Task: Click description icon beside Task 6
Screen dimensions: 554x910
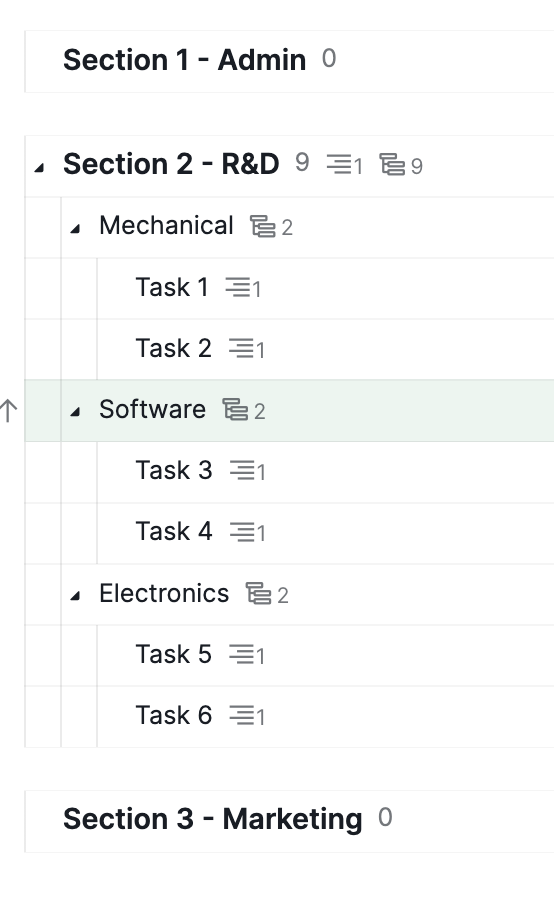Action: coord(242,716)
